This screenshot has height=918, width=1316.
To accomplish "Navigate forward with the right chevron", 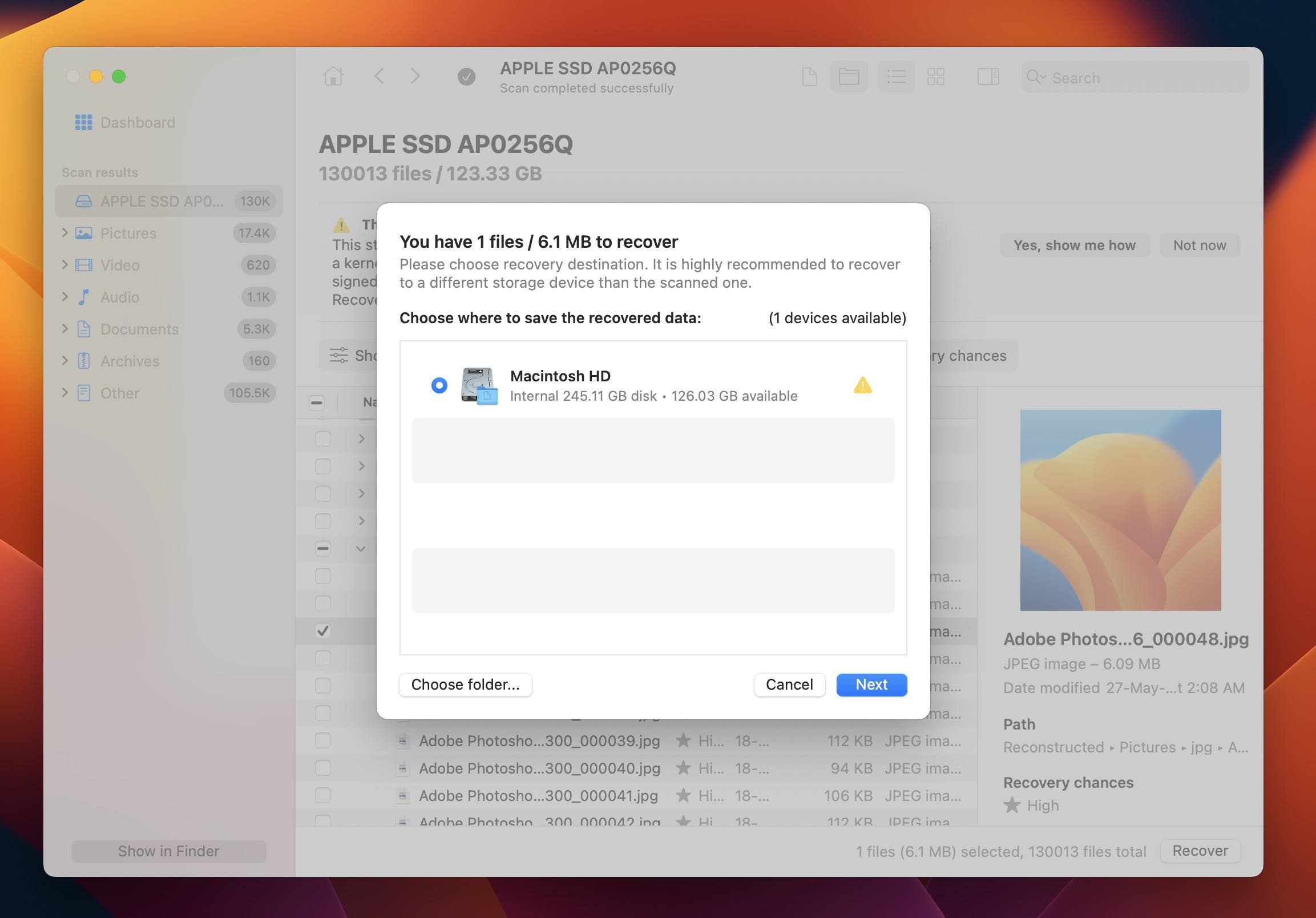I will click(415, 76).
